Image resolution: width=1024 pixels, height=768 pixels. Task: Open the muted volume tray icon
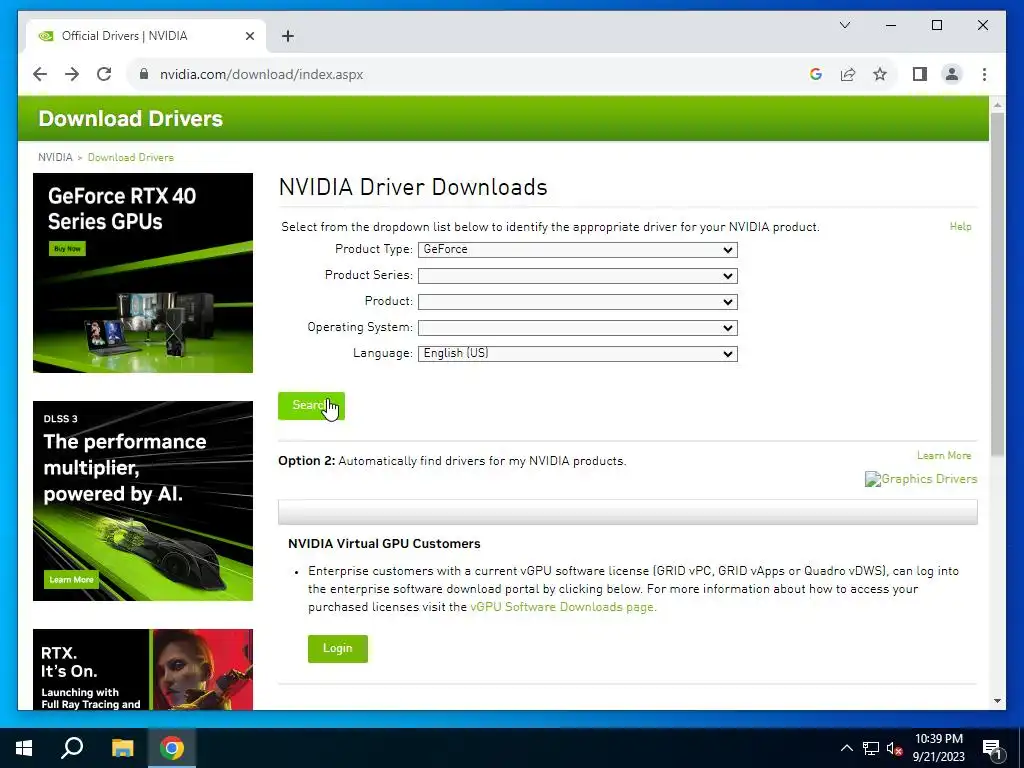(895, 748)
